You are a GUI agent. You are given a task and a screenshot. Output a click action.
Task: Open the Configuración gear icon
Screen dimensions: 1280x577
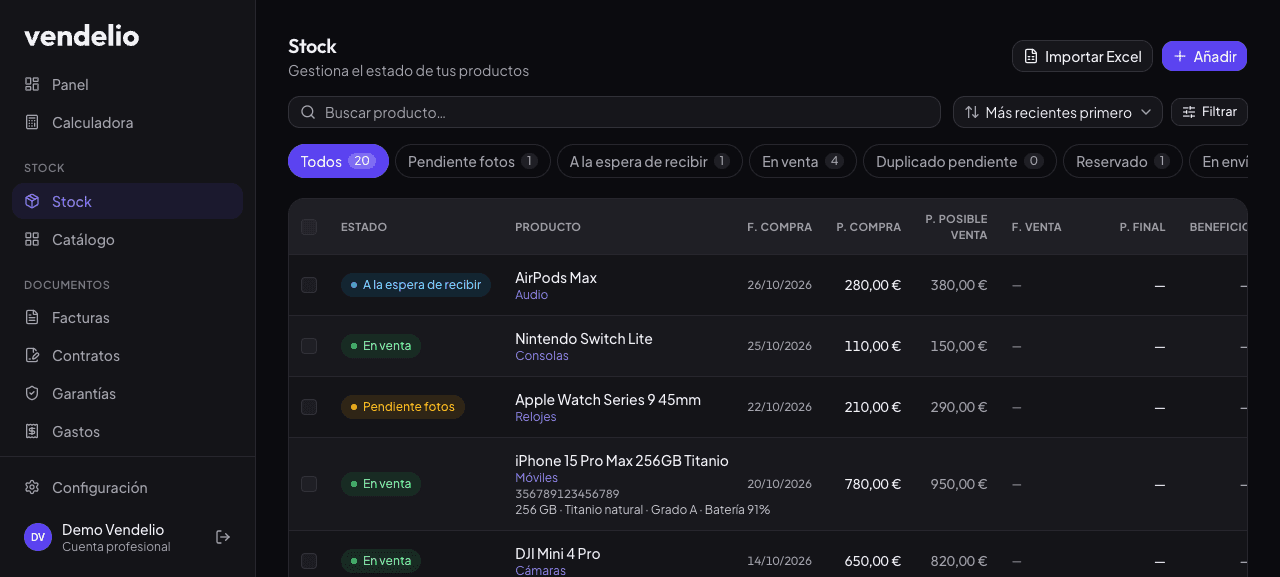click(x=32, y=487)
